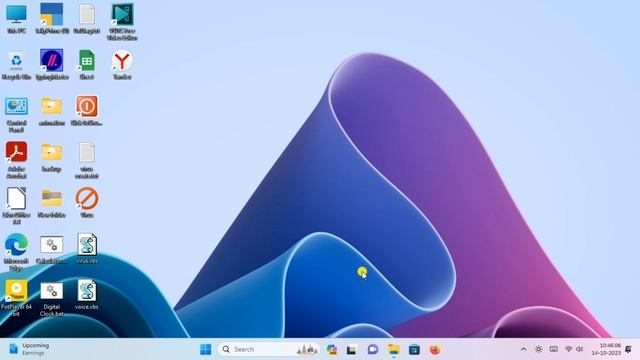Open the Windows Start menu
The height and width of the screenshot is (360, 640).
click(x=206, y=349)
